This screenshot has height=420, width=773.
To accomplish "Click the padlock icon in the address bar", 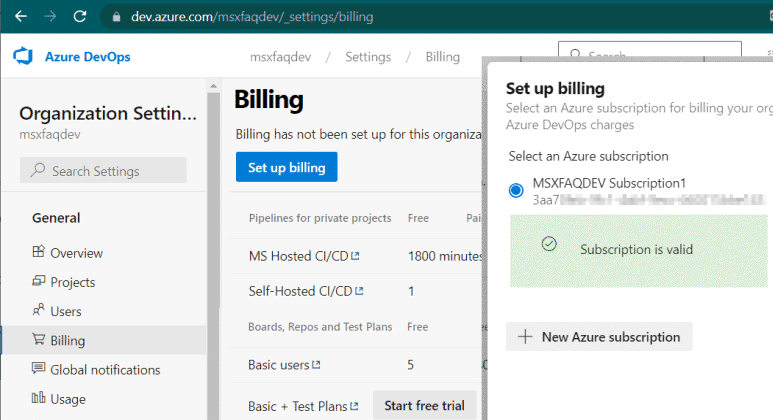I will 116,17.
